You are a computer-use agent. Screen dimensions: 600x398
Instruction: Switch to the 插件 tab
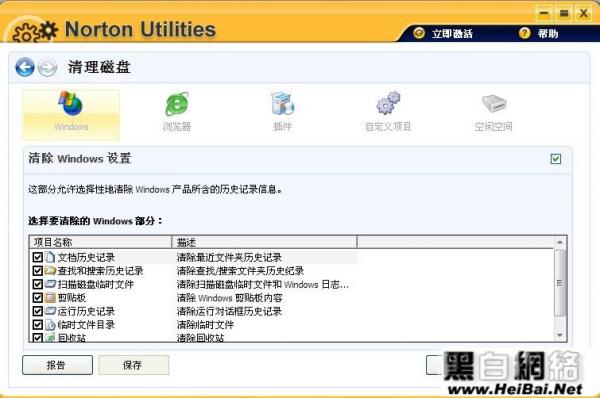[x=282, y=111]
